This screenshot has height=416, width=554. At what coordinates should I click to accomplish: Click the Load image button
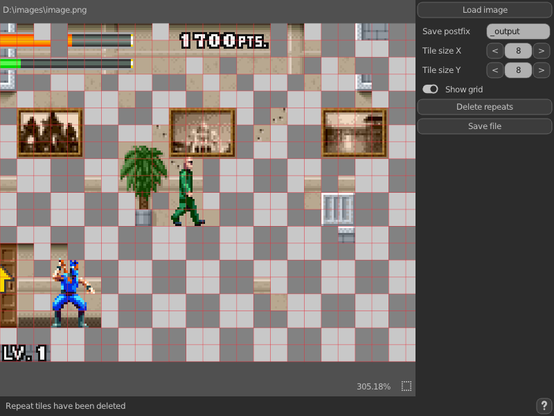pos(484,10)
